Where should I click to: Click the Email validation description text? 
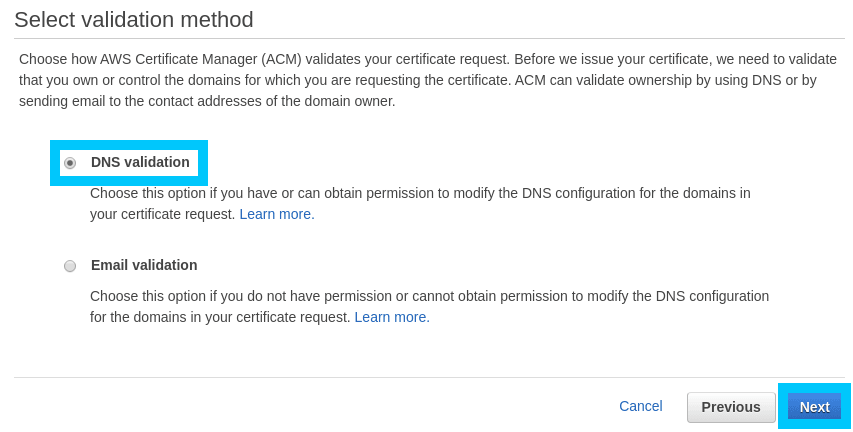coord(429,296)
